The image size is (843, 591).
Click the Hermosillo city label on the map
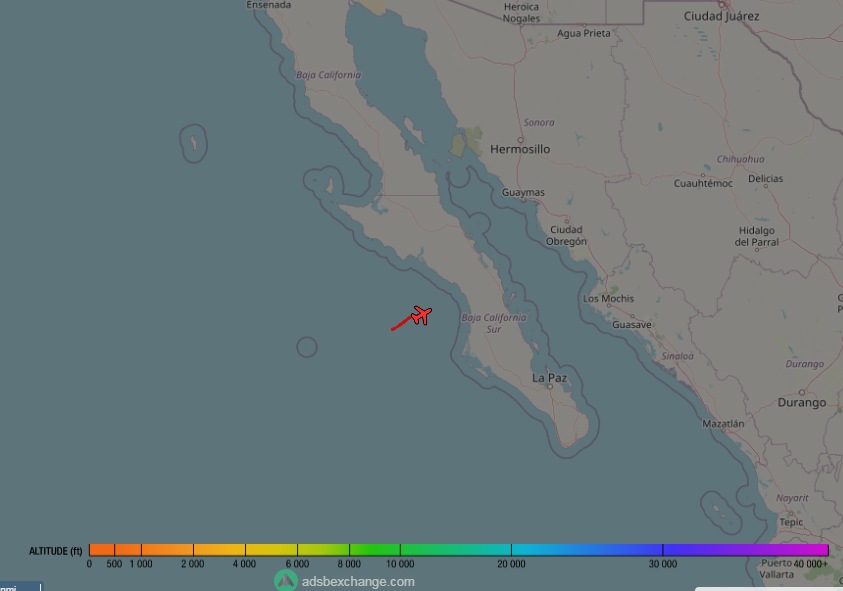coord(520,149)
